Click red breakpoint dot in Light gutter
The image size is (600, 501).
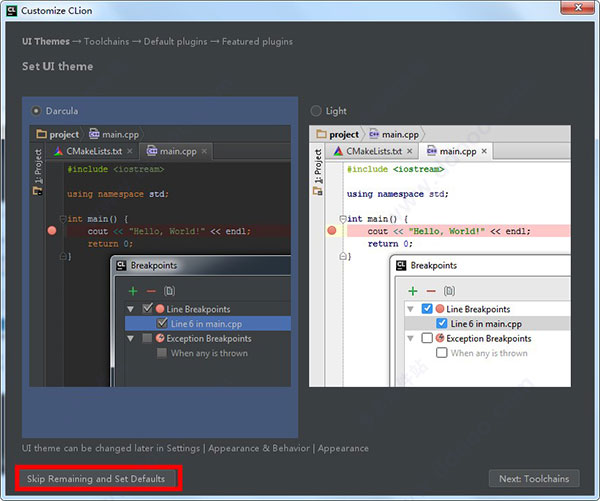332,230
